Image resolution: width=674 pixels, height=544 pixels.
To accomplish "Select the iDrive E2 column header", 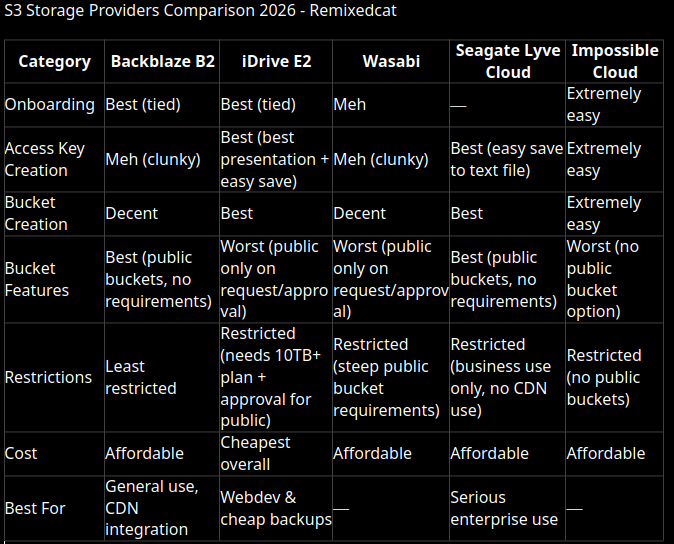I will pos(276,61).
